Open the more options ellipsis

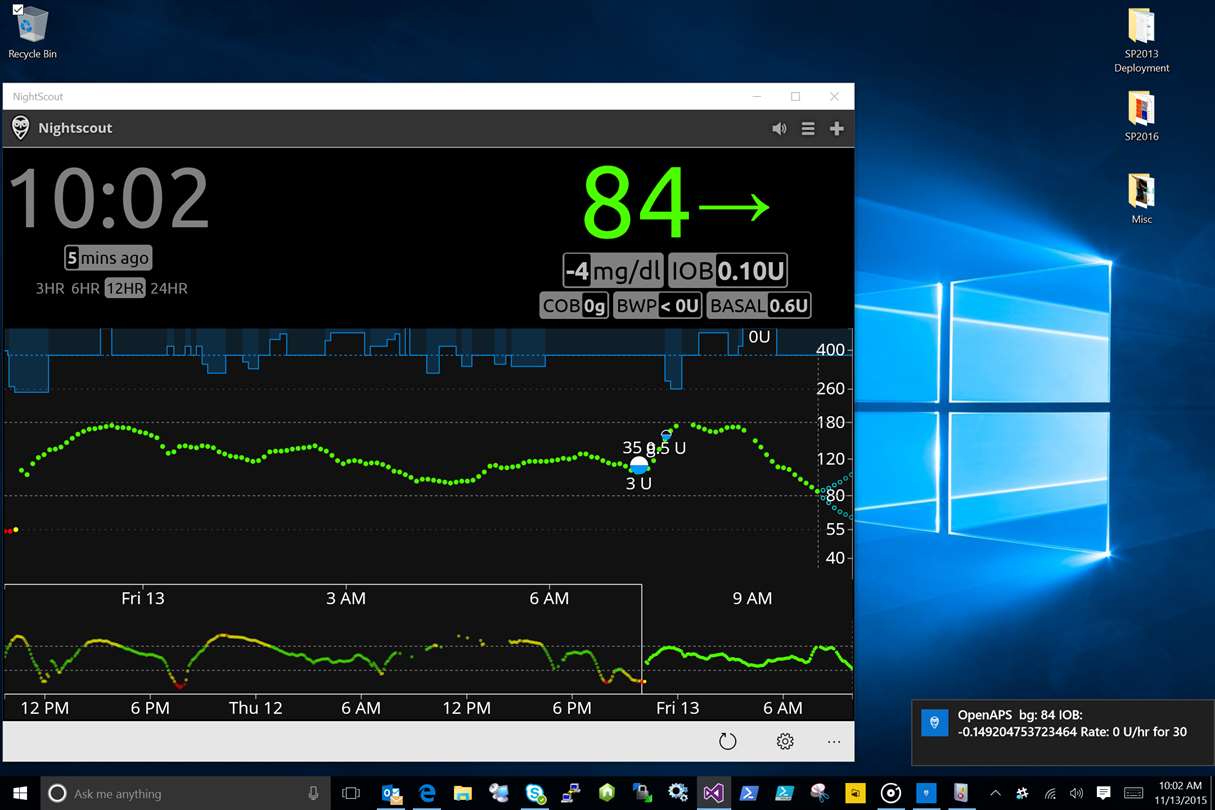[834, 742]
